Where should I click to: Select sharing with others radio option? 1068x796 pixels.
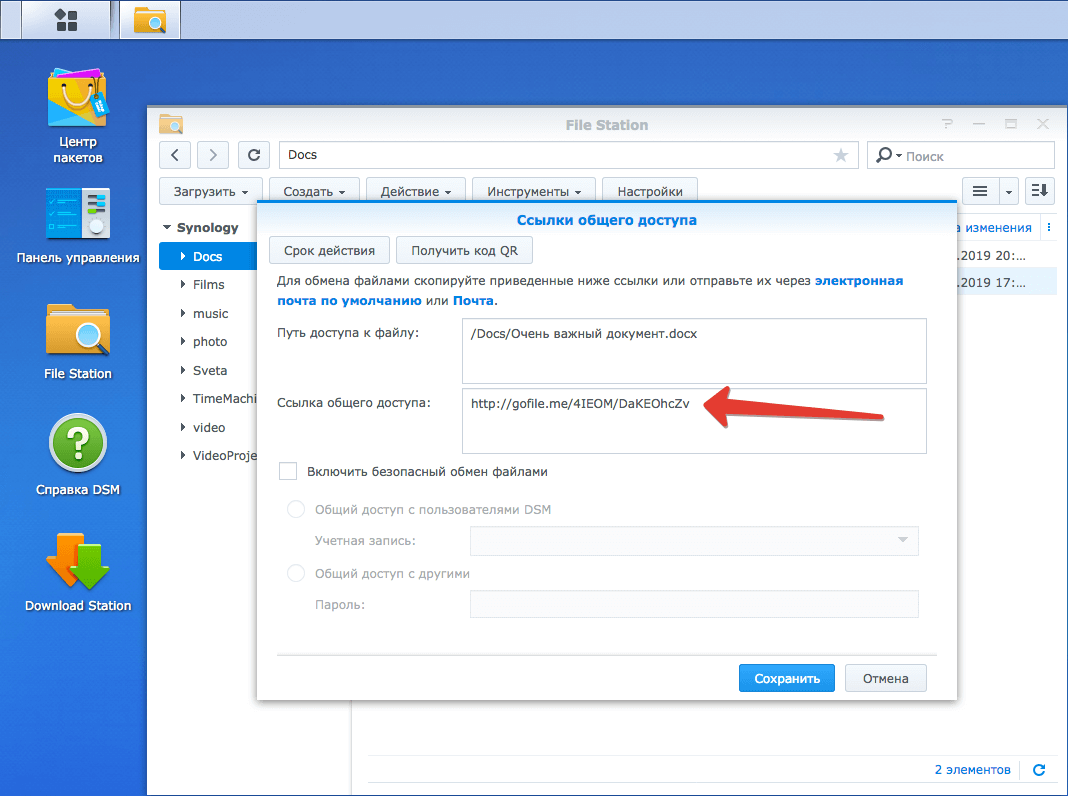[x=296, y=574]
